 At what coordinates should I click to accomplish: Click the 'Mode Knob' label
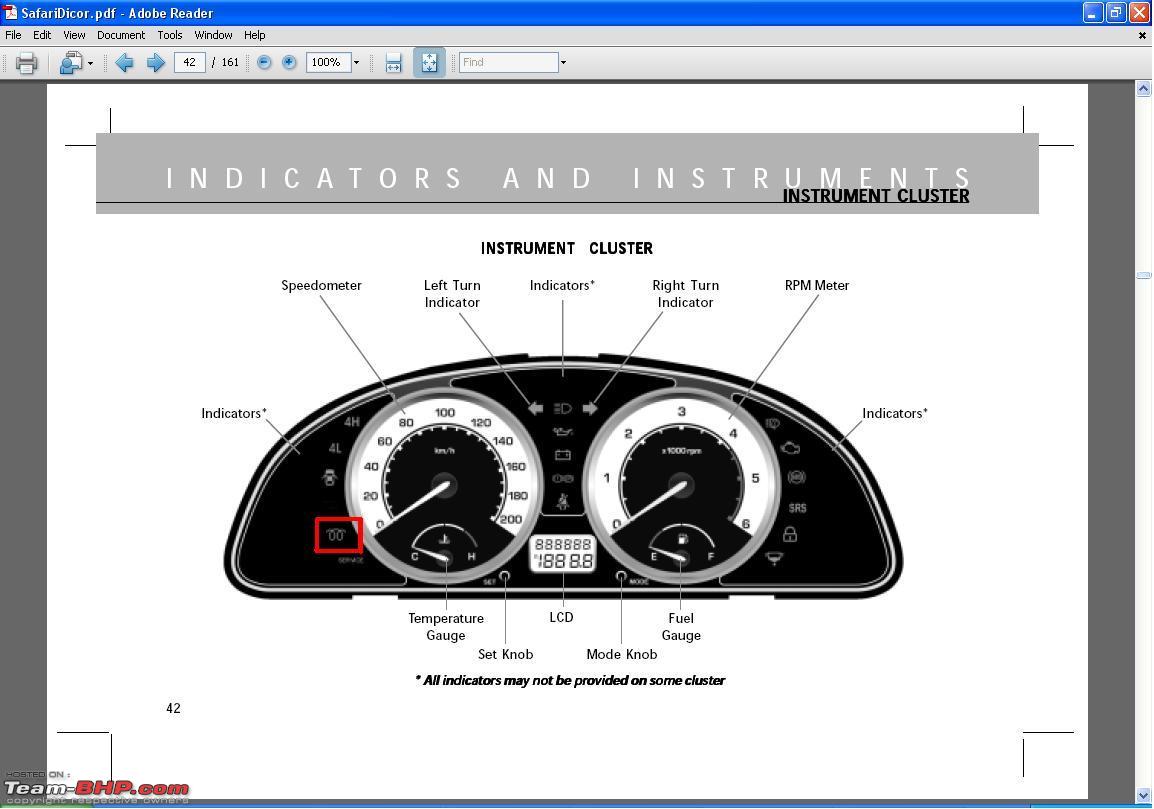[x=622, y=654]
